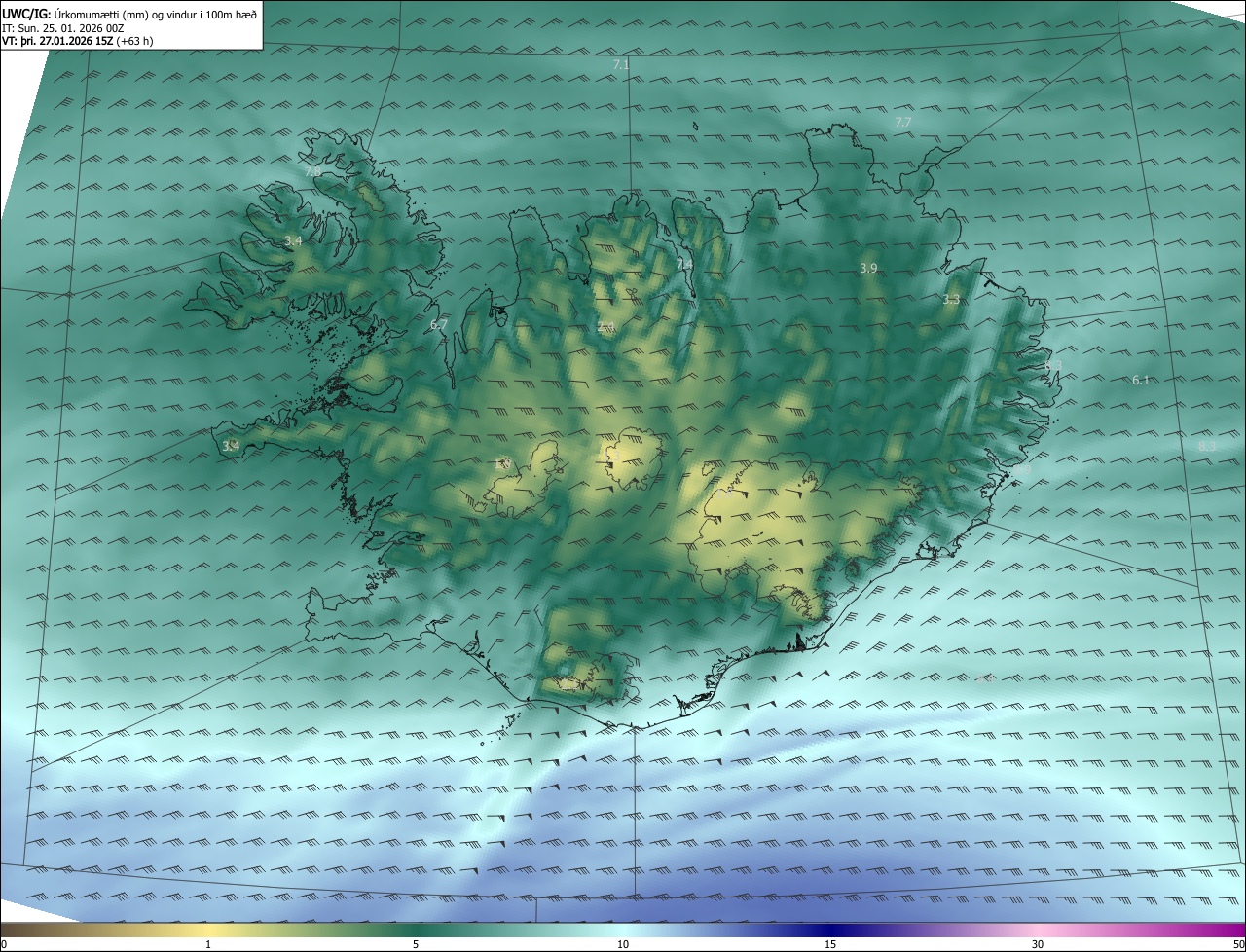The image size is (1246, 952).
Task: Click the 0 label on the color scale
Action: coord(4,944)
